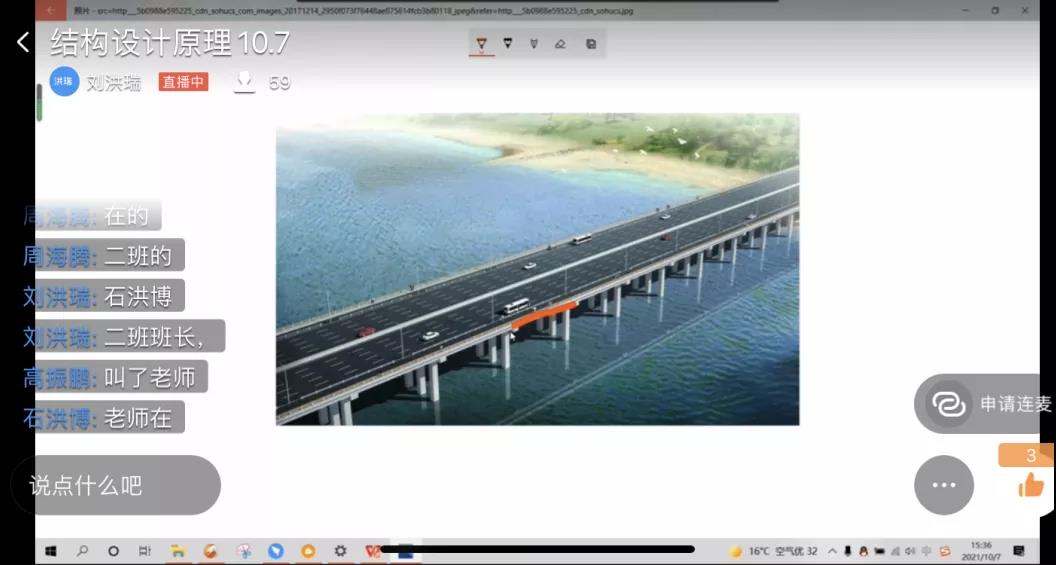1056x565 pixels.
Task: Select the eraser tool
Action: click(x=560, y=44)
